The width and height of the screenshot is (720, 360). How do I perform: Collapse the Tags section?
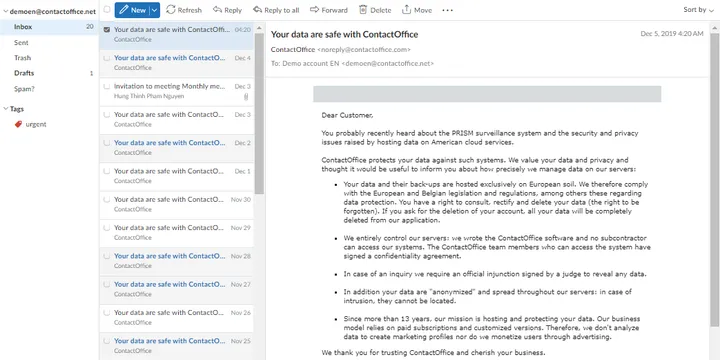pyautogui.click(x=6, y=109)
